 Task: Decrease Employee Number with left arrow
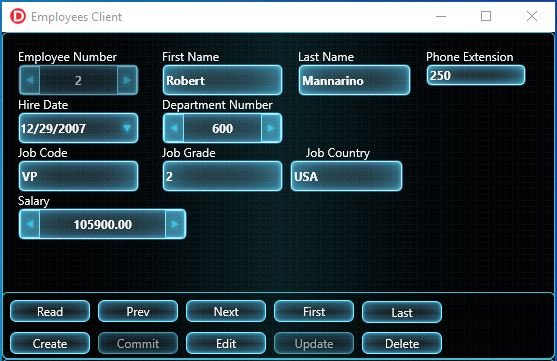(30, 80)
